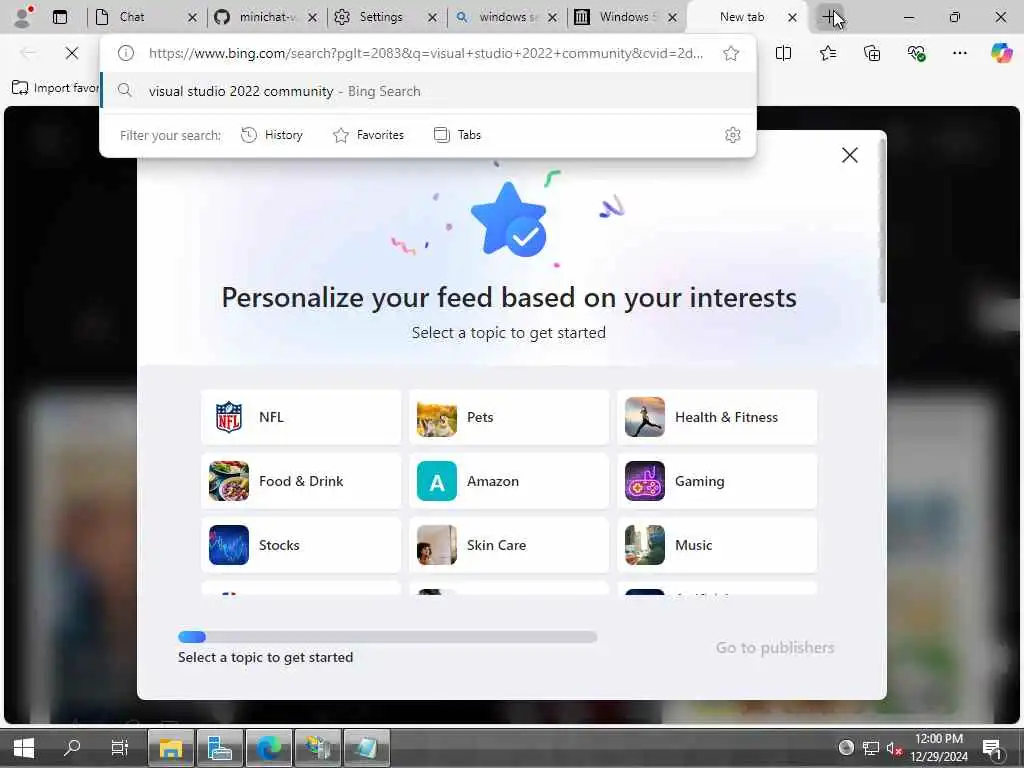Open the Favorites list toolbar icon
The width and height of the screenshot is (1024, 768).
[827, 53]
